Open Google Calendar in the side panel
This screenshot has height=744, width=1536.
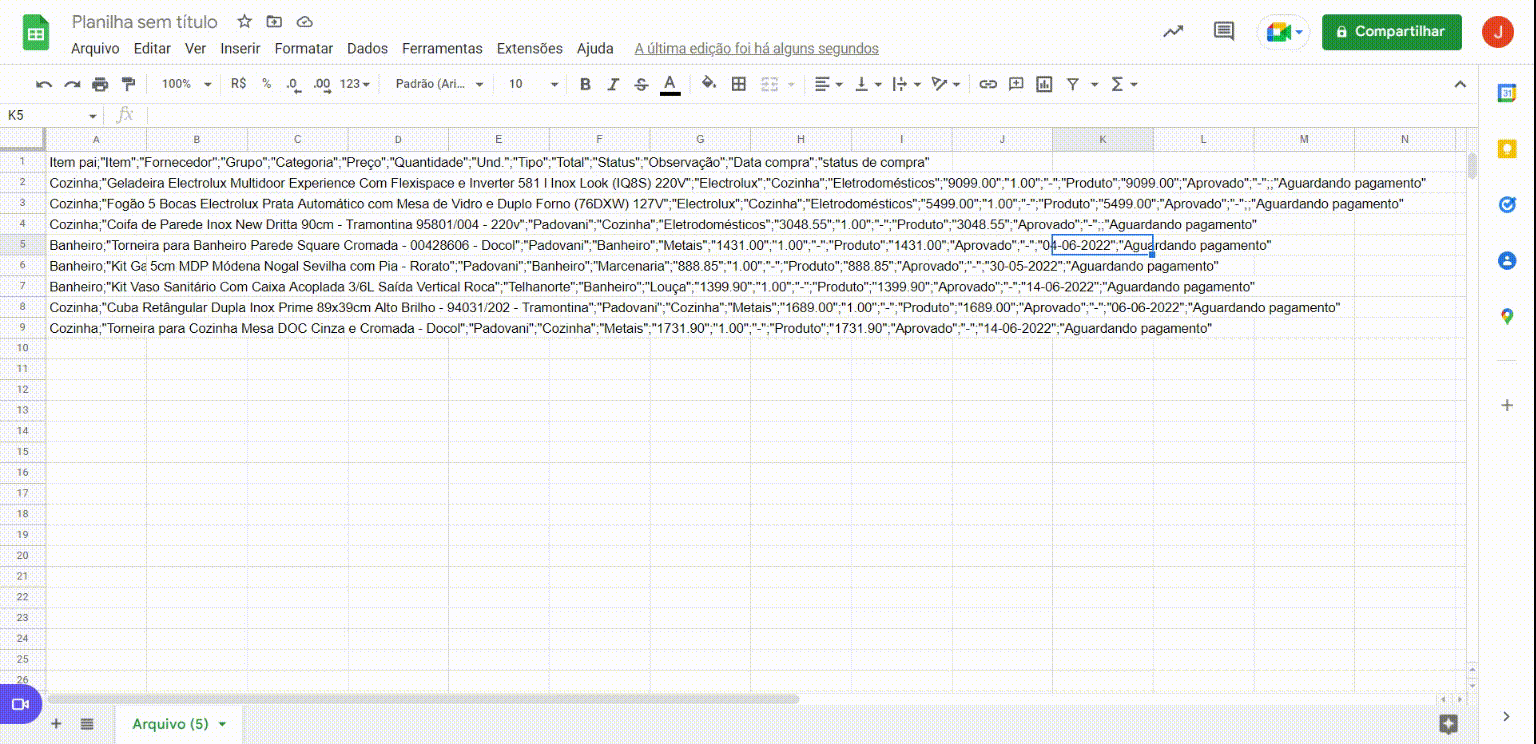click(x=1507, y=93)
